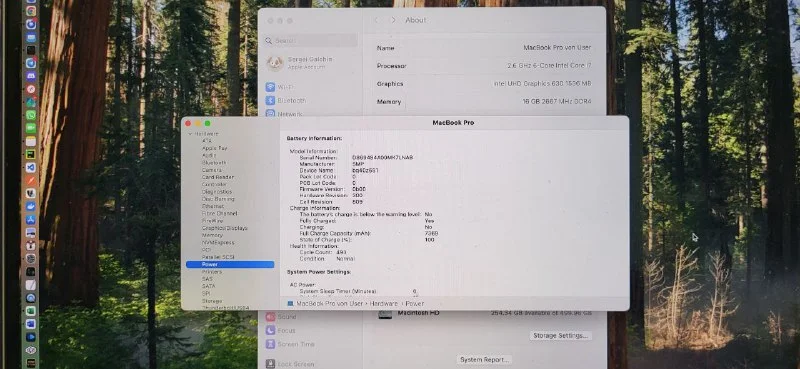This screenshot has width=800, height=369.
Task: Select SPI in hardware list
Action: click(x=206, y=293)
